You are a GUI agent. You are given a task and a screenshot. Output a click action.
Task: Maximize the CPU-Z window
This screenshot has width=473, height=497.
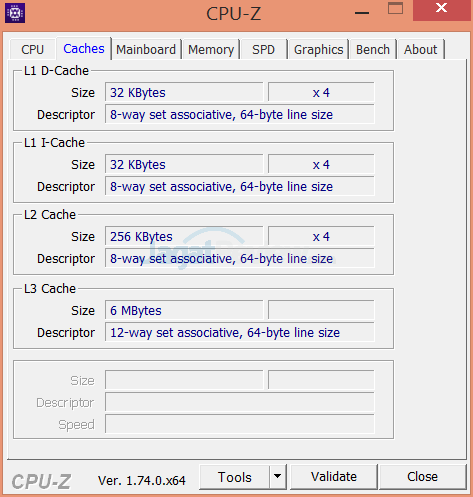pyautogui.click(x=395, y=9)
